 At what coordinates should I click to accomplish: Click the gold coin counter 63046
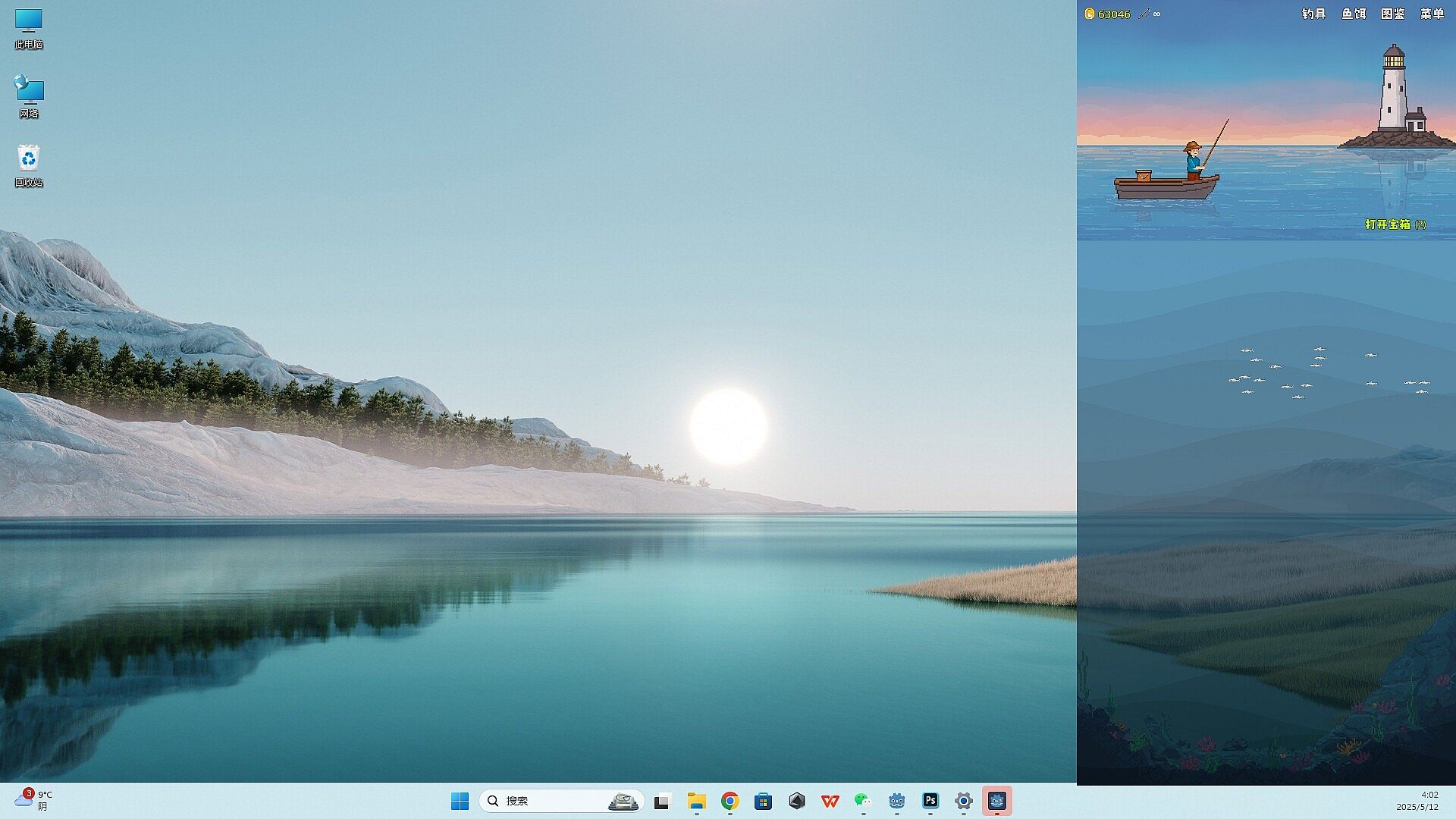coord(1107,14)
